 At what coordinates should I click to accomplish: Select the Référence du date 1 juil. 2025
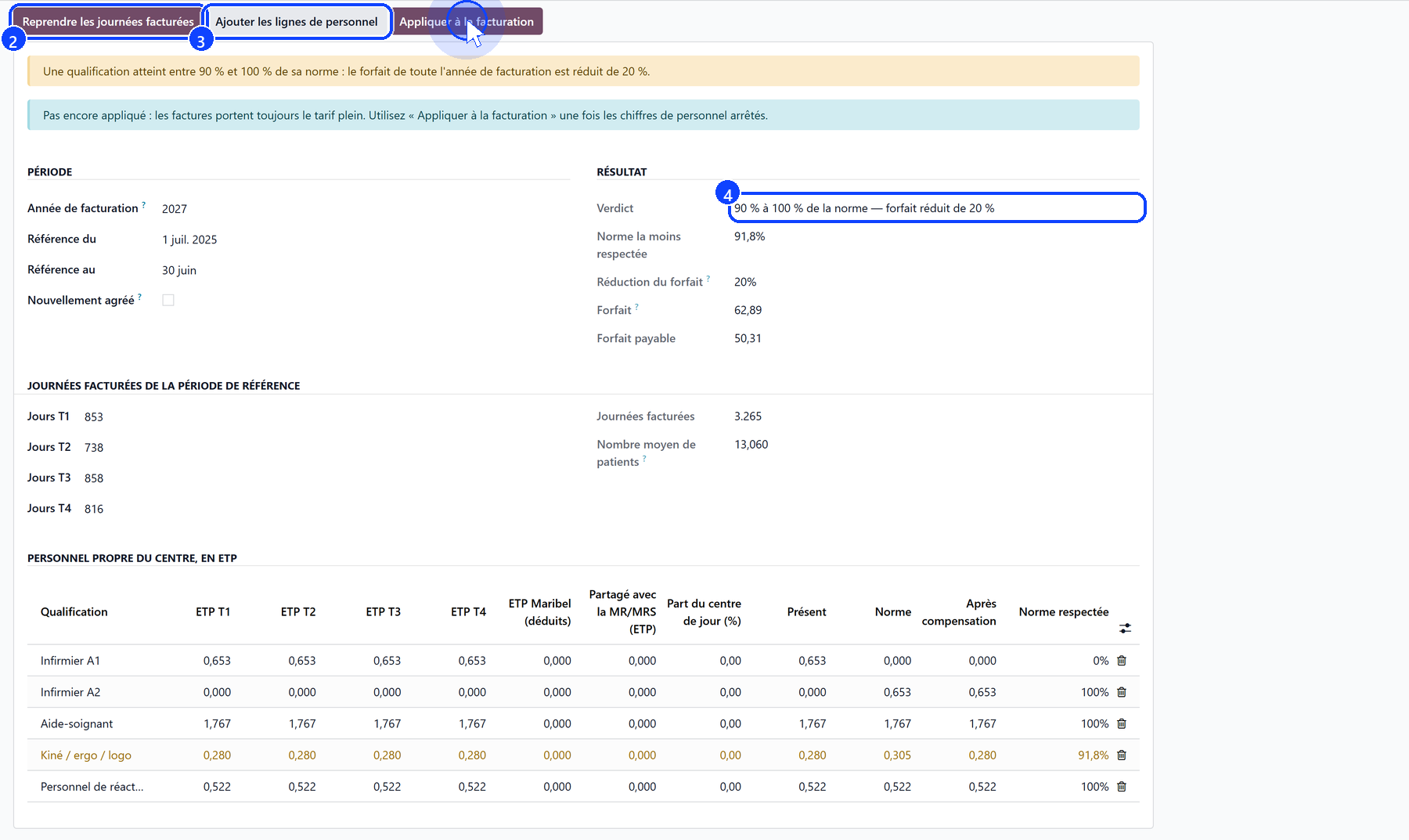189,240
